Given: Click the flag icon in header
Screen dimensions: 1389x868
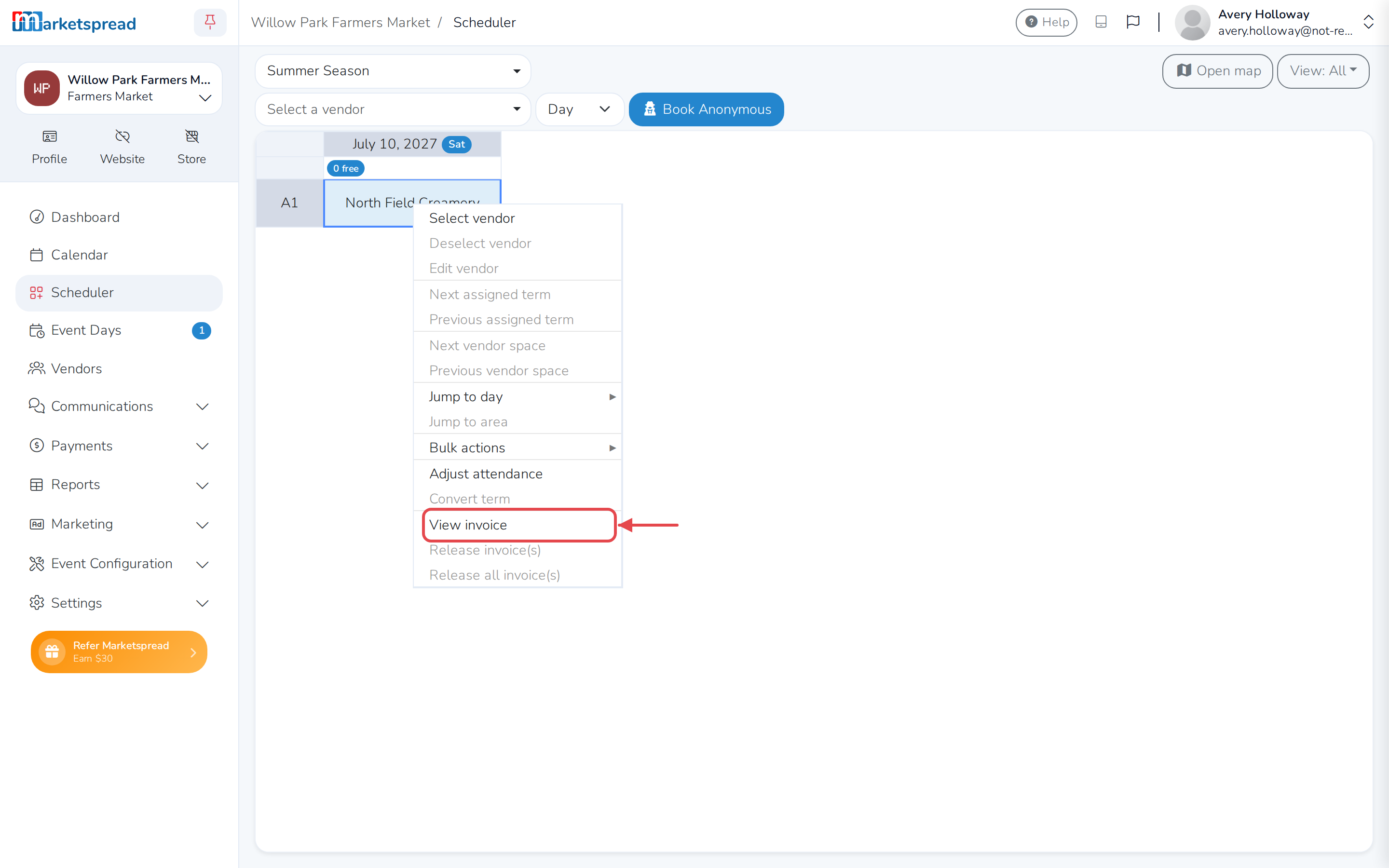Looking at the screenshot, I should click(x=1132, y=22).
